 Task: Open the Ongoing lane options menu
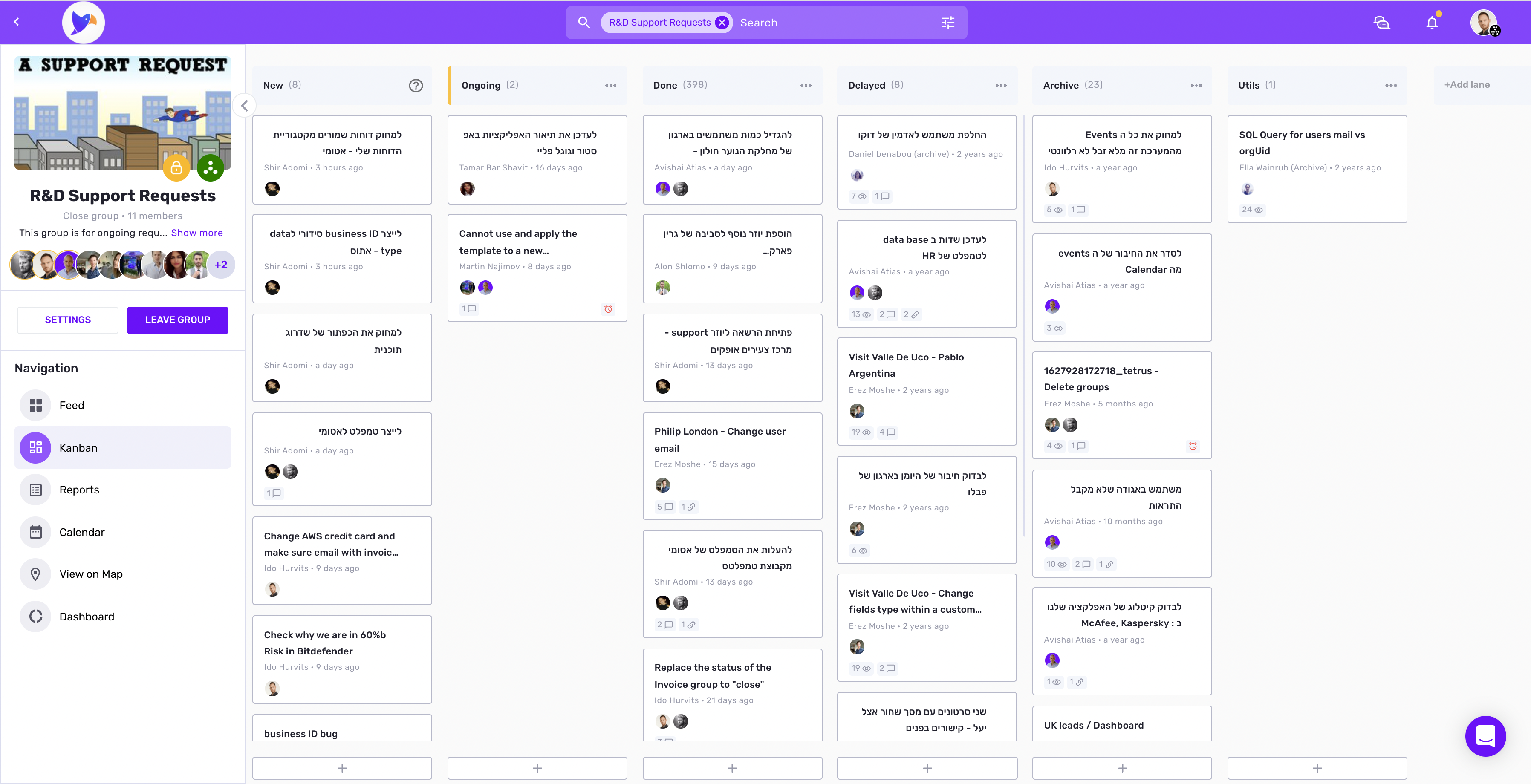[x=610, y=86]
